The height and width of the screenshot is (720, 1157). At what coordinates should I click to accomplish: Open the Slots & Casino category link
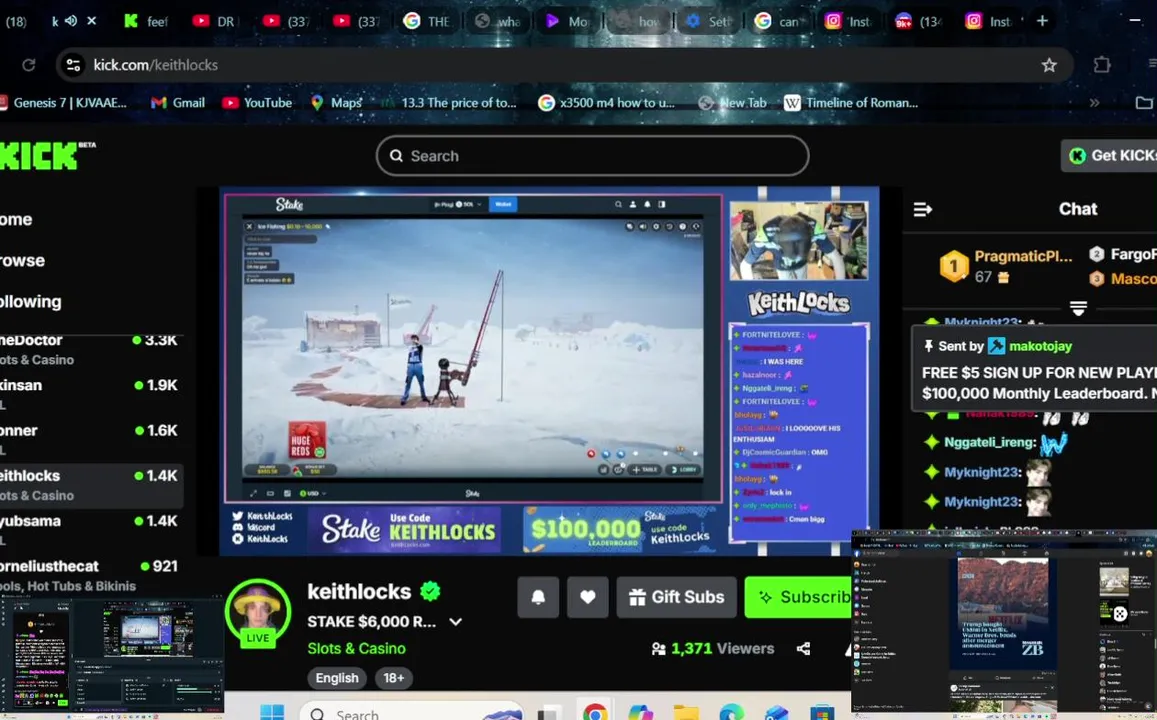(356, 648)
